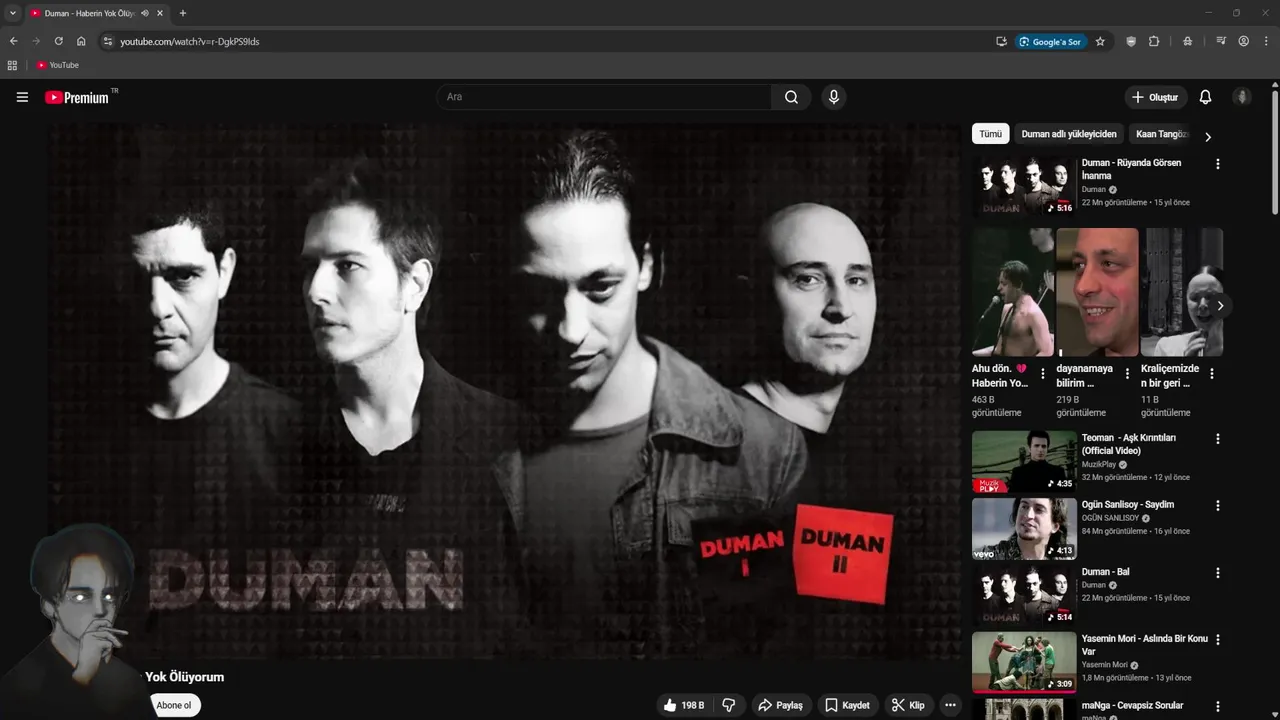Open browser profile icon in toolbar

click(1244, 41)
